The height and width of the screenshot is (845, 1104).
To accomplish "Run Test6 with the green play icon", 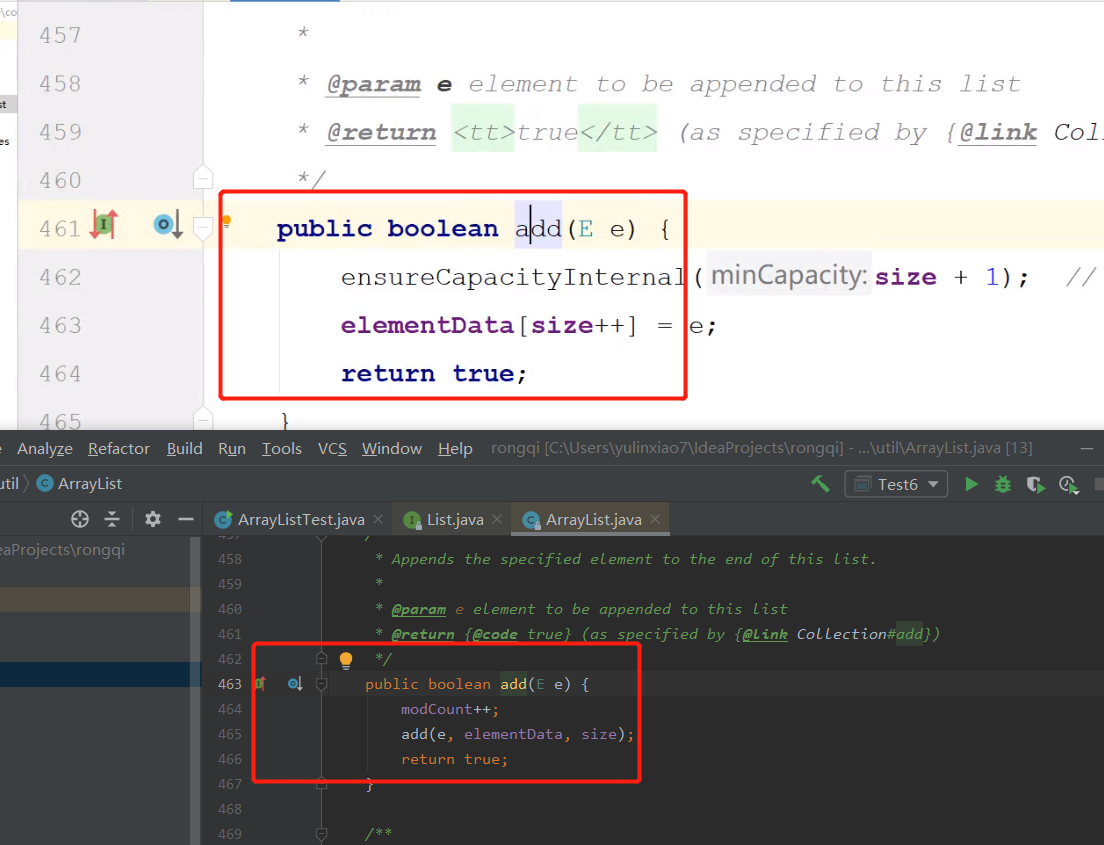I will (x=972, y=484).
